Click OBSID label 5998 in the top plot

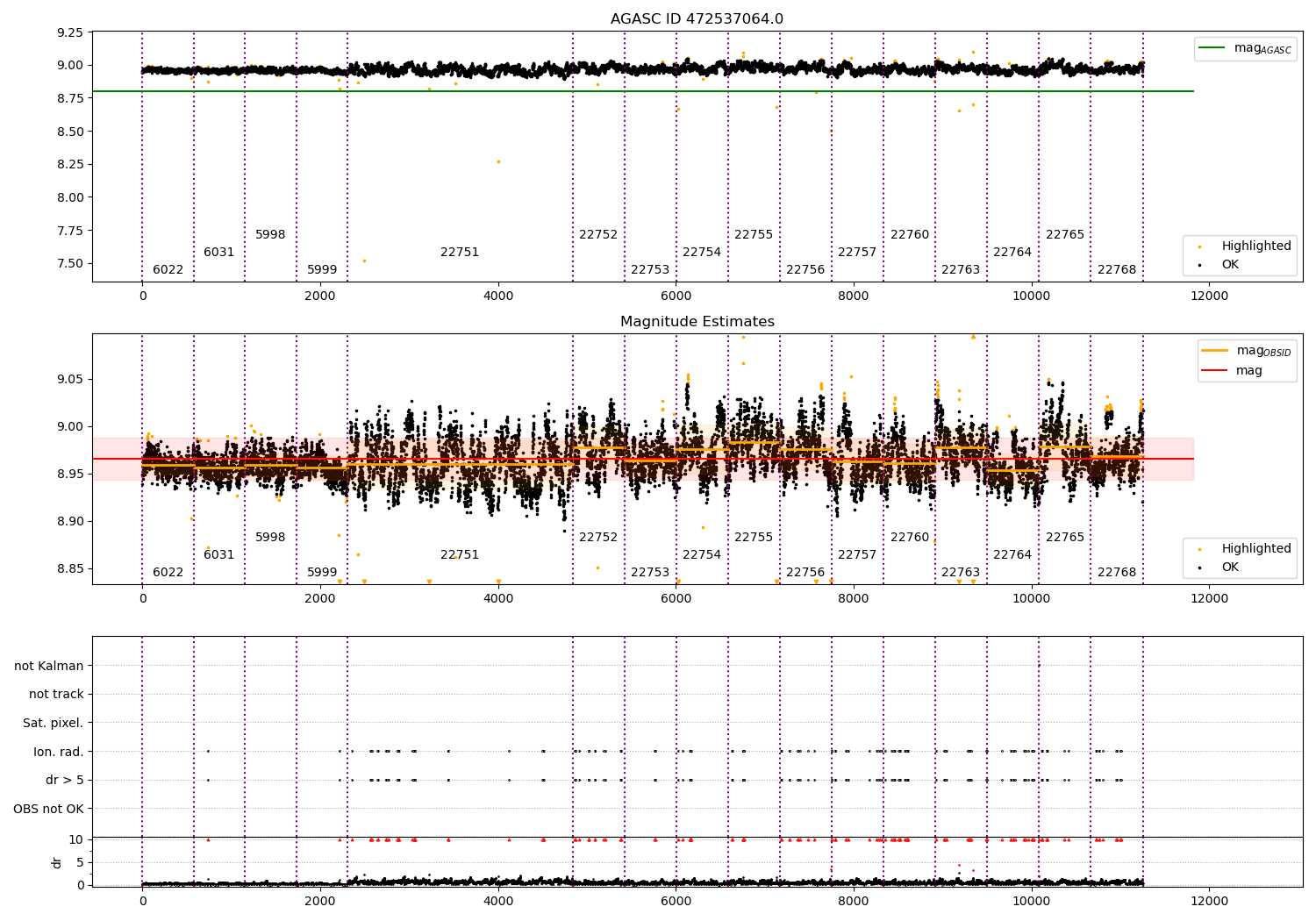[x=270, y=235]
